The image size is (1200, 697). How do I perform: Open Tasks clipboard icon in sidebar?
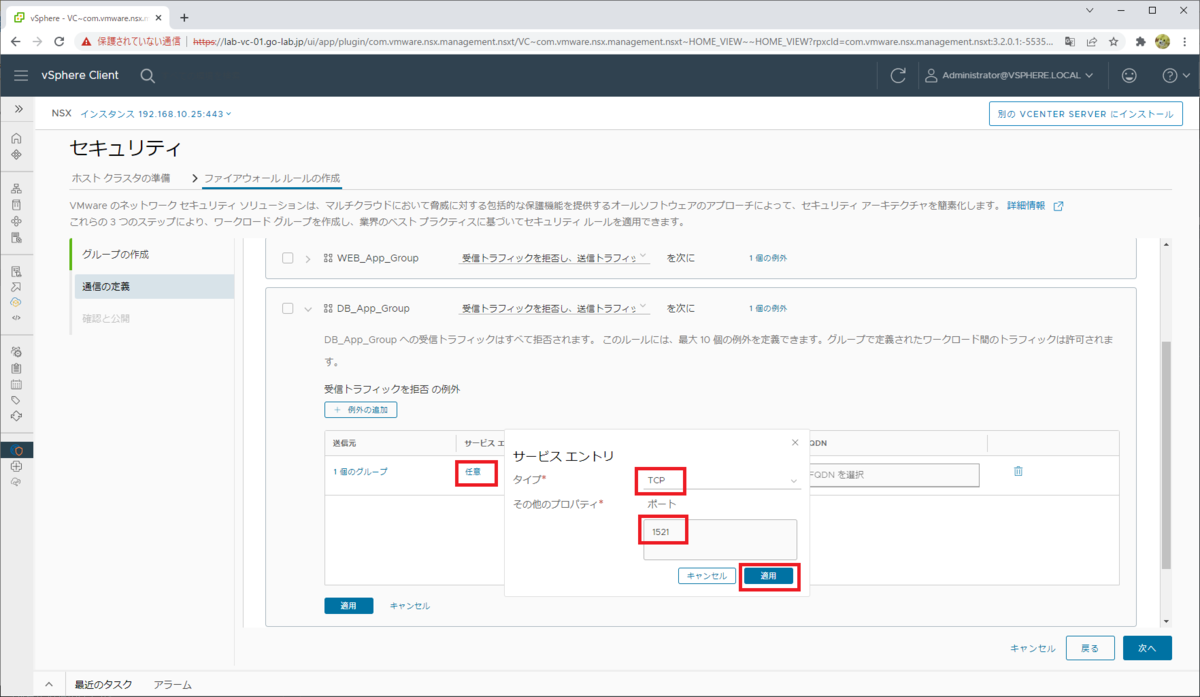(16, 368)
